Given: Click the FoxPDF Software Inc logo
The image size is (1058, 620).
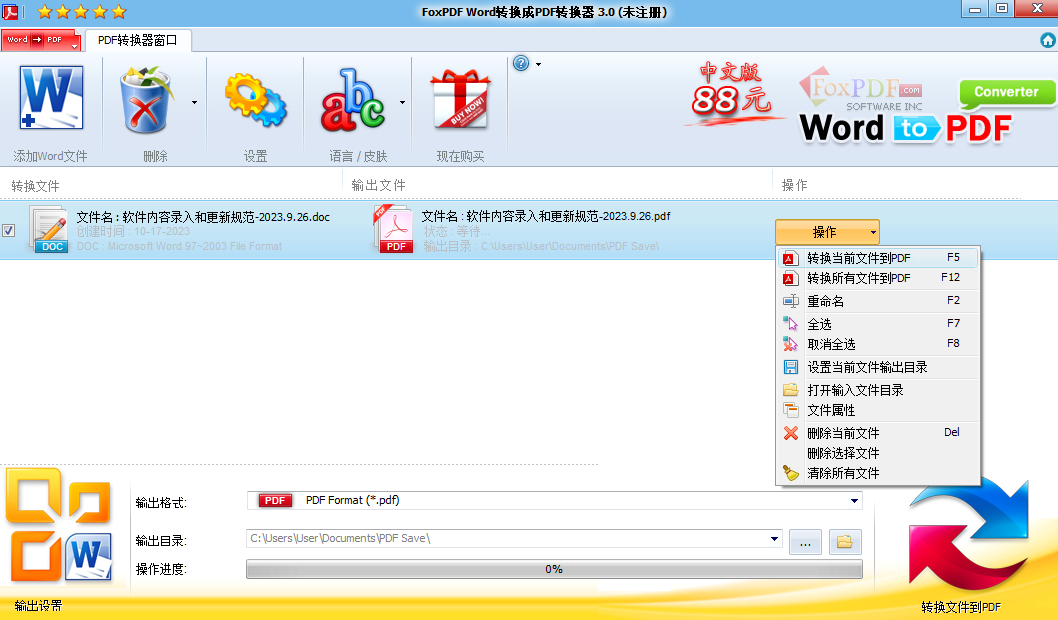Looking at the screenshot, I should [862, 90].
